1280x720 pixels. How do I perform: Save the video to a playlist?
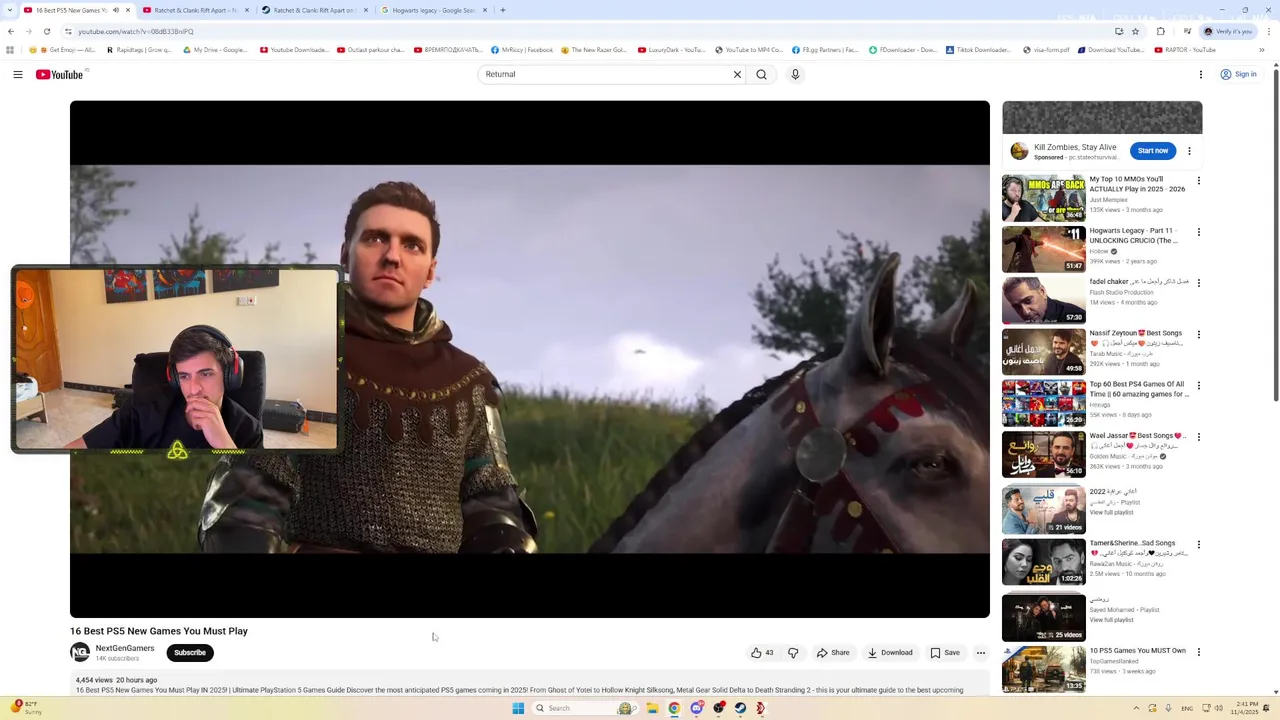[x=945, y=653]
